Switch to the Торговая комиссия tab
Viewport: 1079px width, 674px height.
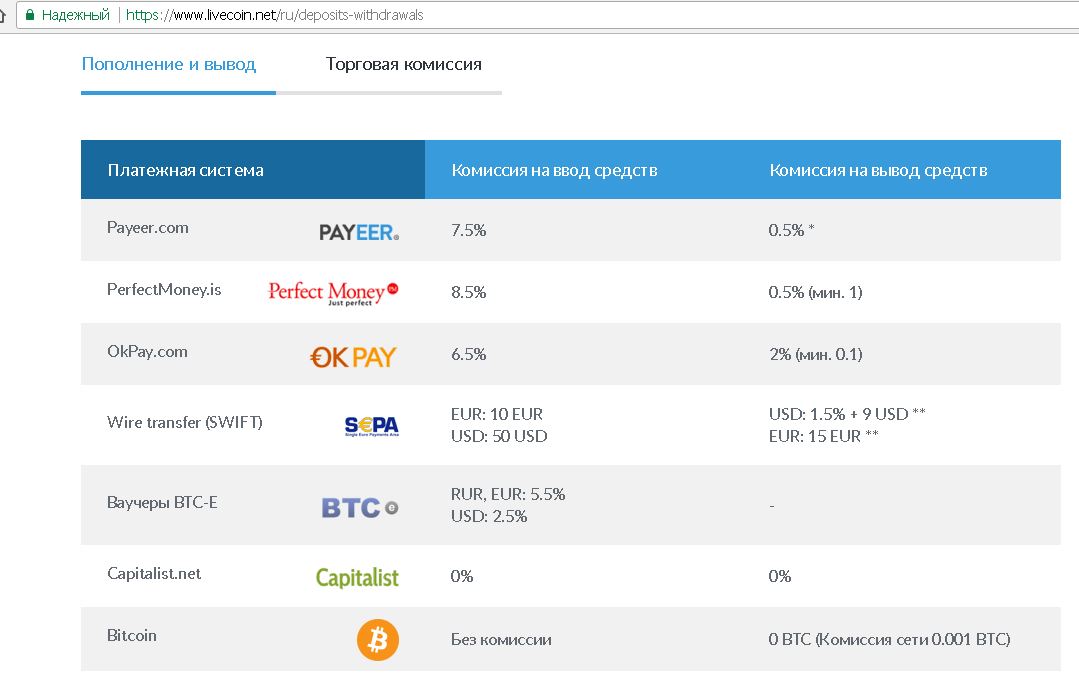click(403, 64)
